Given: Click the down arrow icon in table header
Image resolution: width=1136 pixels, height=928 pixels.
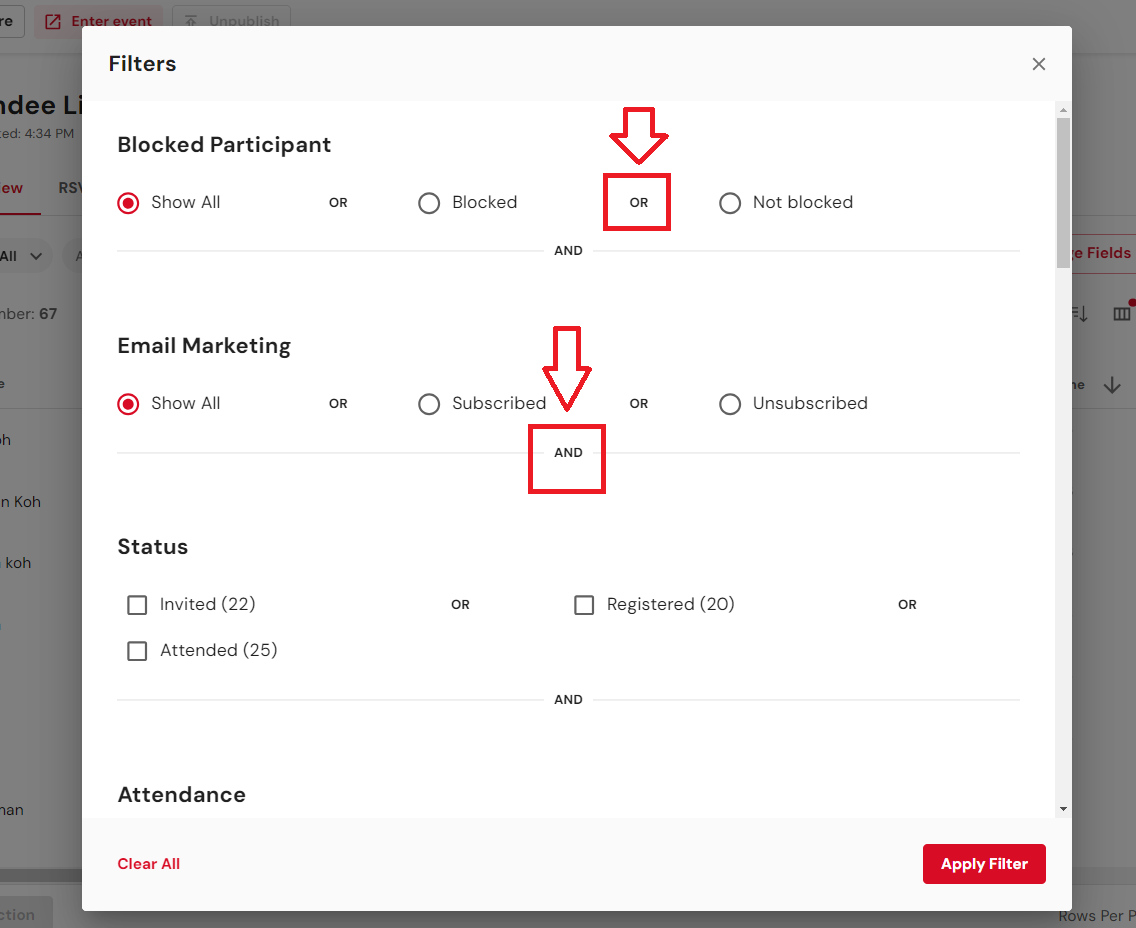Looking at the screenshot, I should (x=1112, y=386).
